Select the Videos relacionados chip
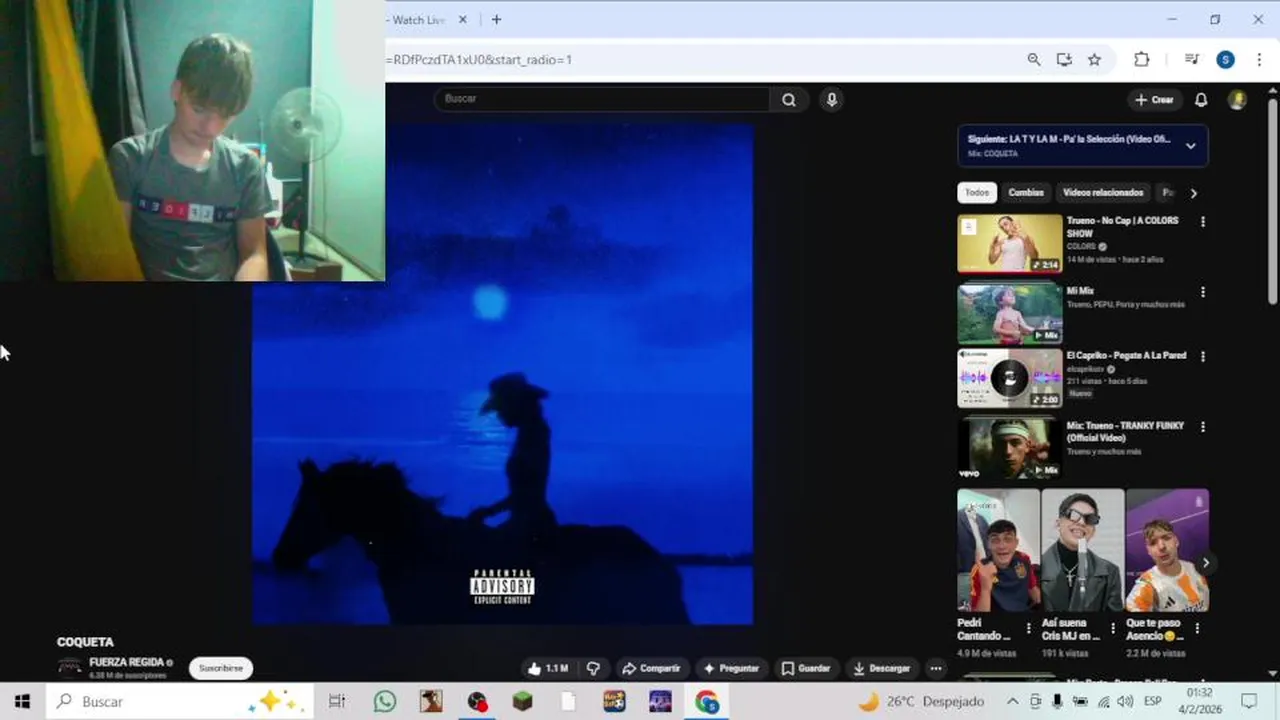This screenshot has width=1280, height=720. [x=1103, y=193]
